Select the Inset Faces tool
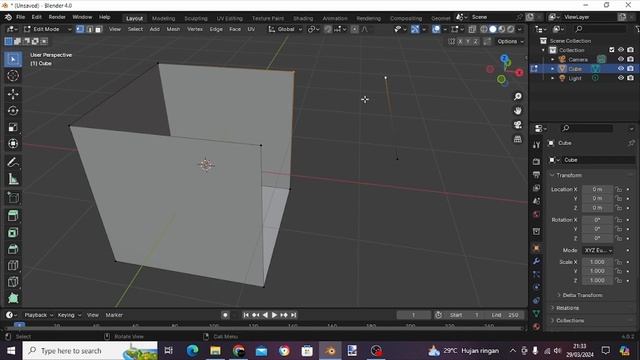The width and height of the screenshot is (640, 360). (13, 232)
